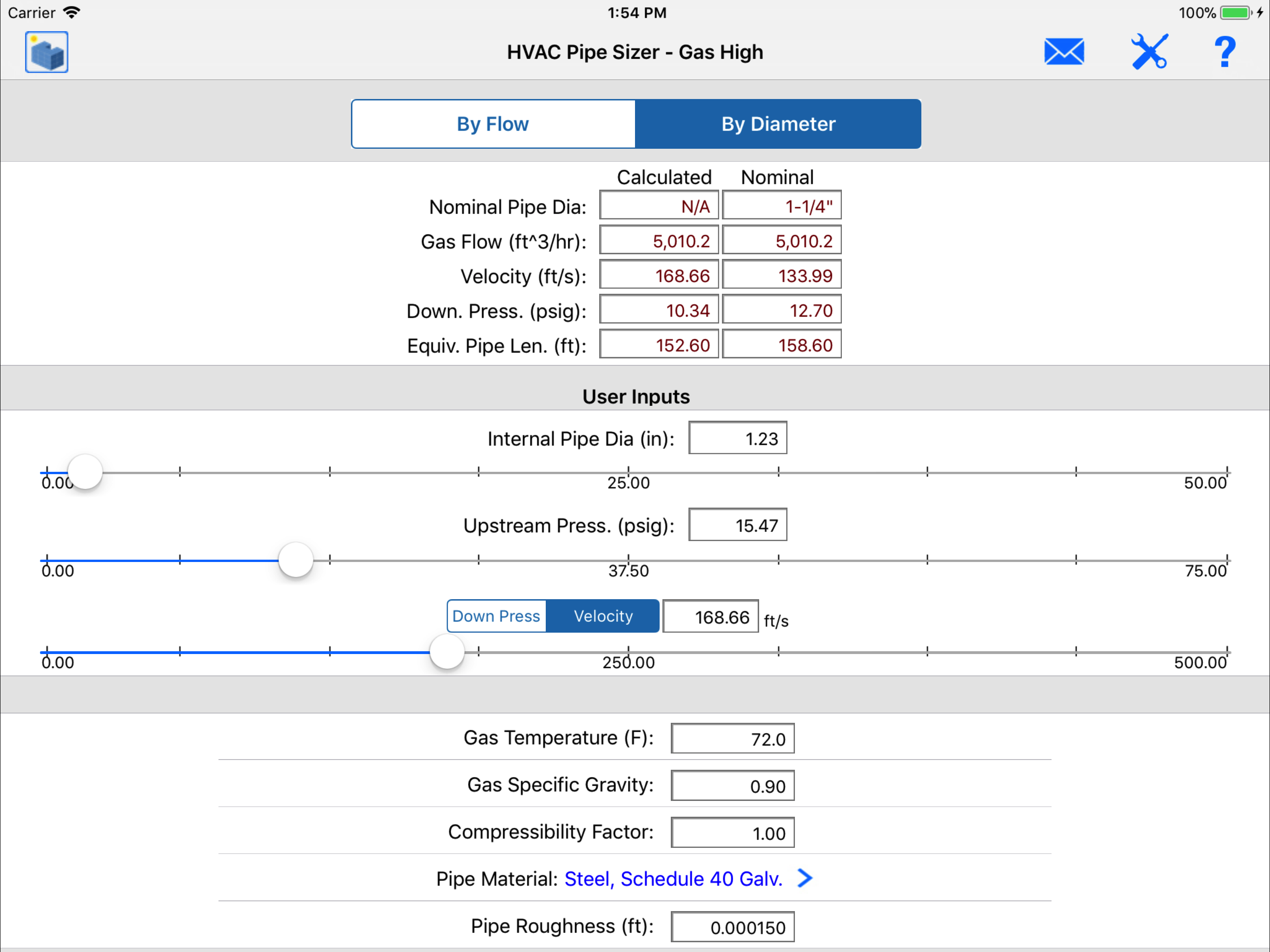Select the Velocity mode segment
Viewport: 1270px width, 952px height.
(x=603, y=616)
